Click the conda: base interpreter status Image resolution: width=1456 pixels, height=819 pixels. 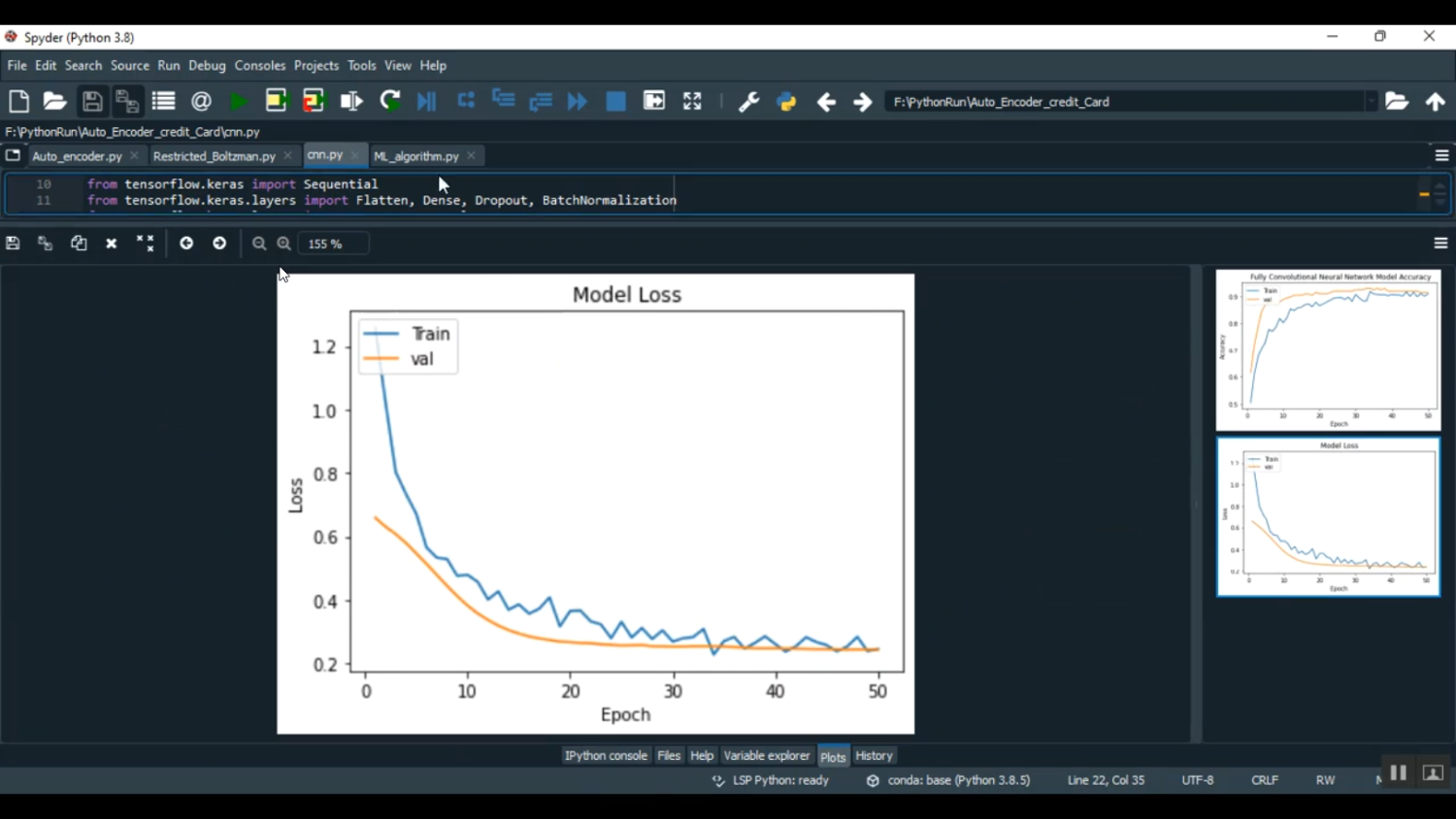tap(958, 780)
